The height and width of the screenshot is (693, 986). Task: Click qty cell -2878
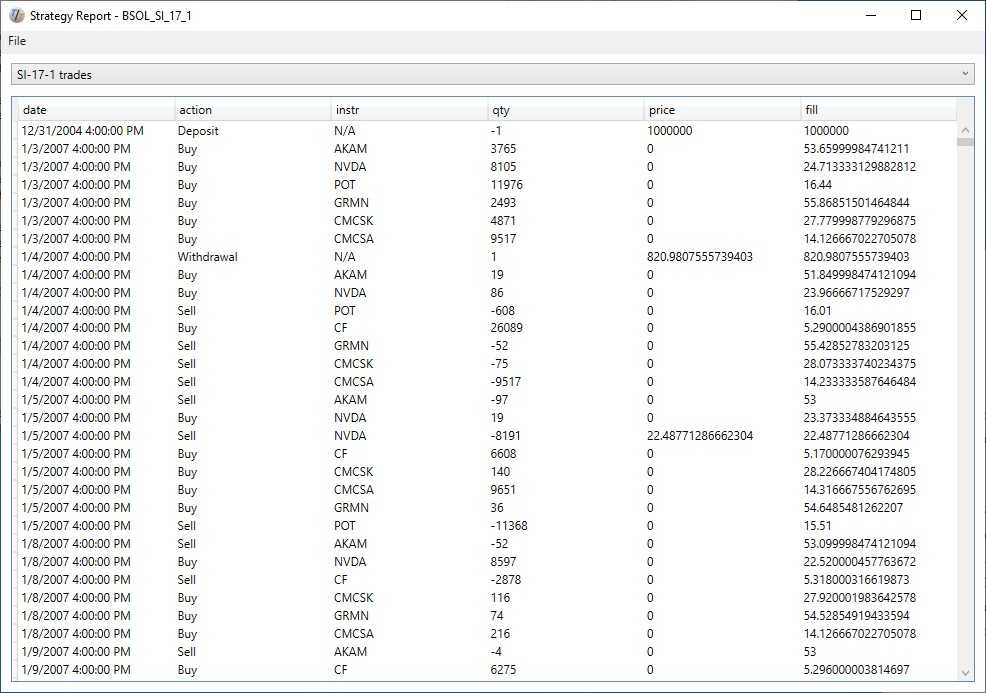pos(506,580)
